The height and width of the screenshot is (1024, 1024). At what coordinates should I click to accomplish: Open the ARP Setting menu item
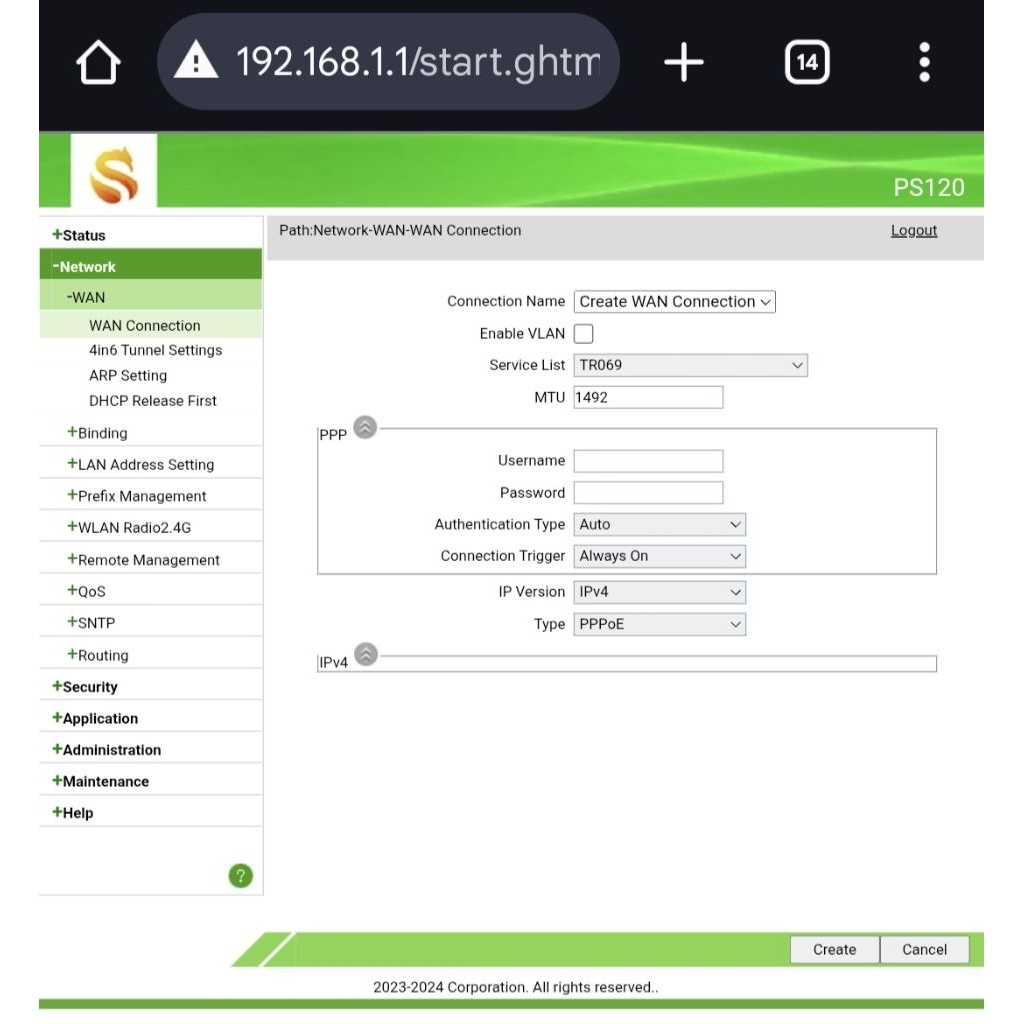coord(128,375)
